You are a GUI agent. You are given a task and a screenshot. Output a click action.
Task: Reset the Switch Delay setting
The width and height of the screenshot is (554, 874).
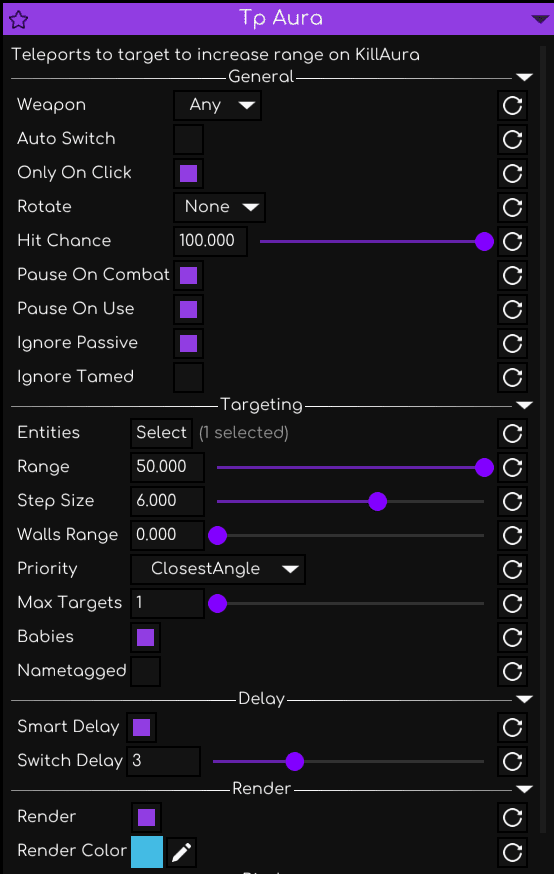pyautogui.click(x=512, y=761)
